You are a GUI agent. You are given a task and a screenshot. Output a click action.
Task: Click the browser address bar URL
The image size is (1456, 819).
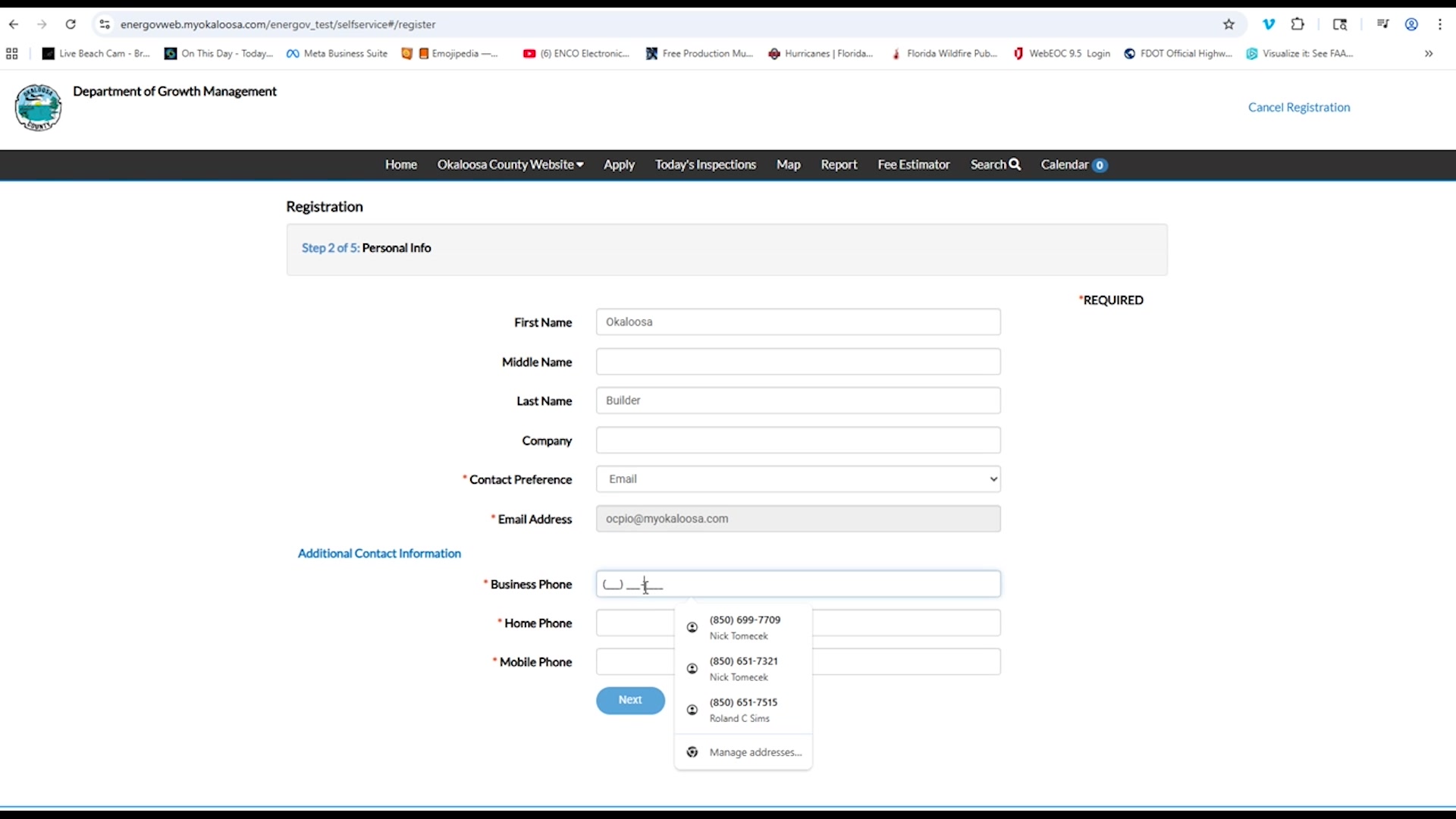[278, 24]
